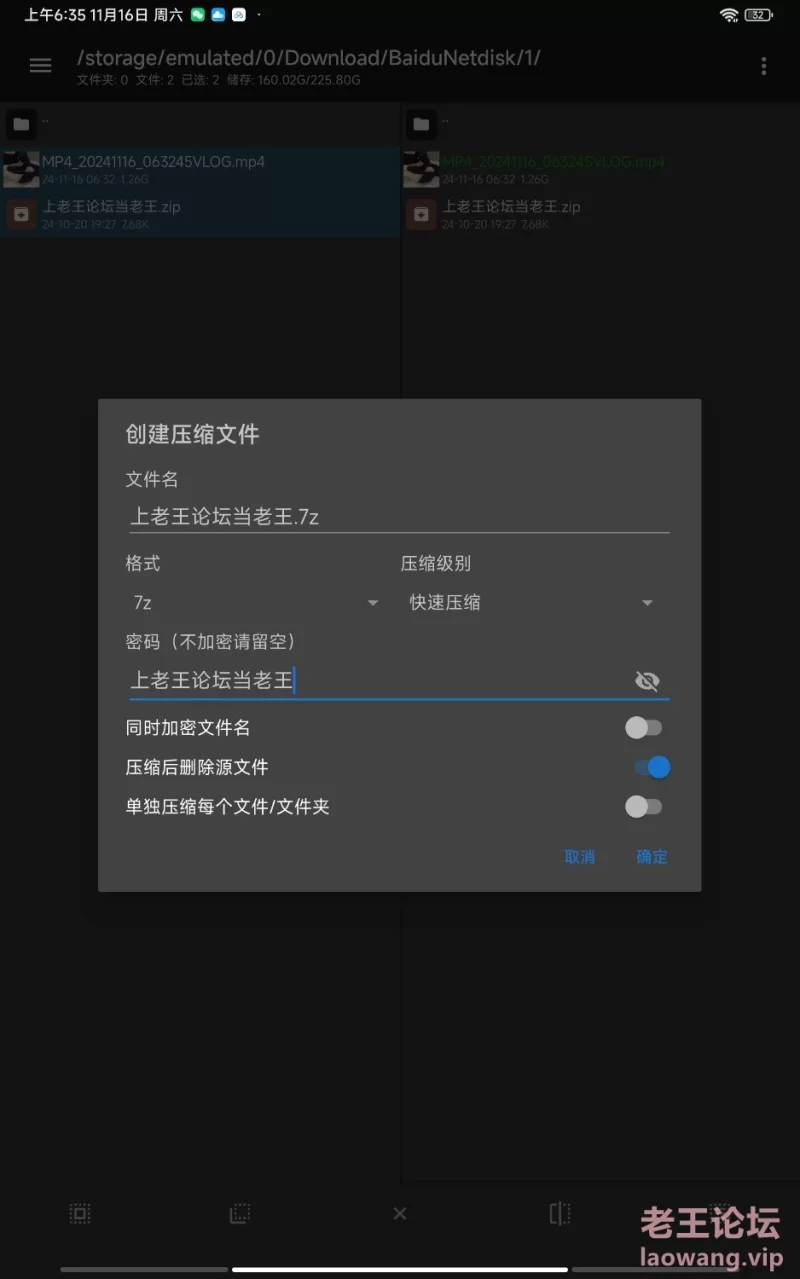Disable 压缩后删除源文件 switch
800x1279 pixels.
pos(651,767)
